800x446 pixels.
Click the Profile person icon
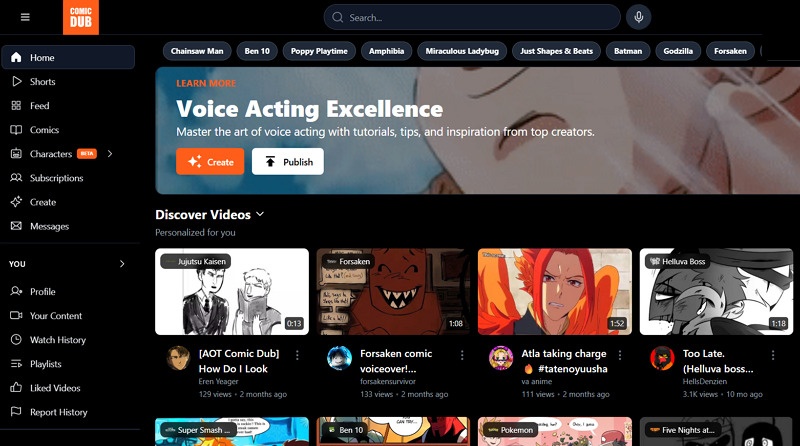point(16,291)
